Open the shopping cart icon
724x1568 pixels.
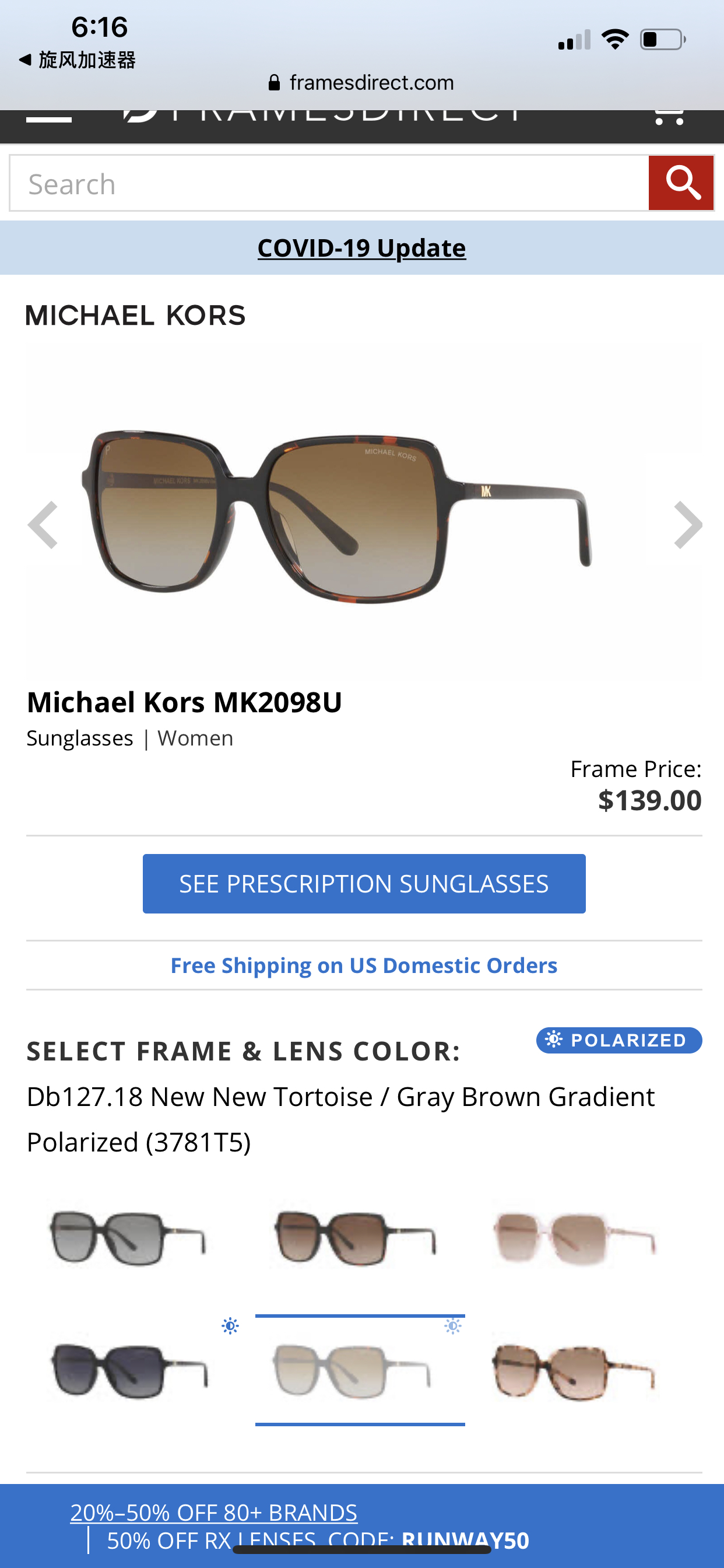(668, 117)
